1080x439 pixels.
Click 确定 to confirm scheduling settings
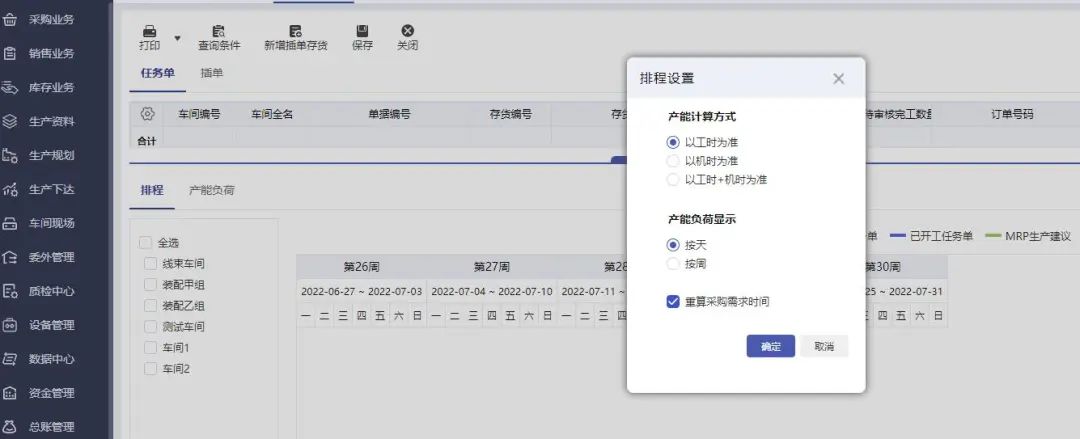point(770,346)
